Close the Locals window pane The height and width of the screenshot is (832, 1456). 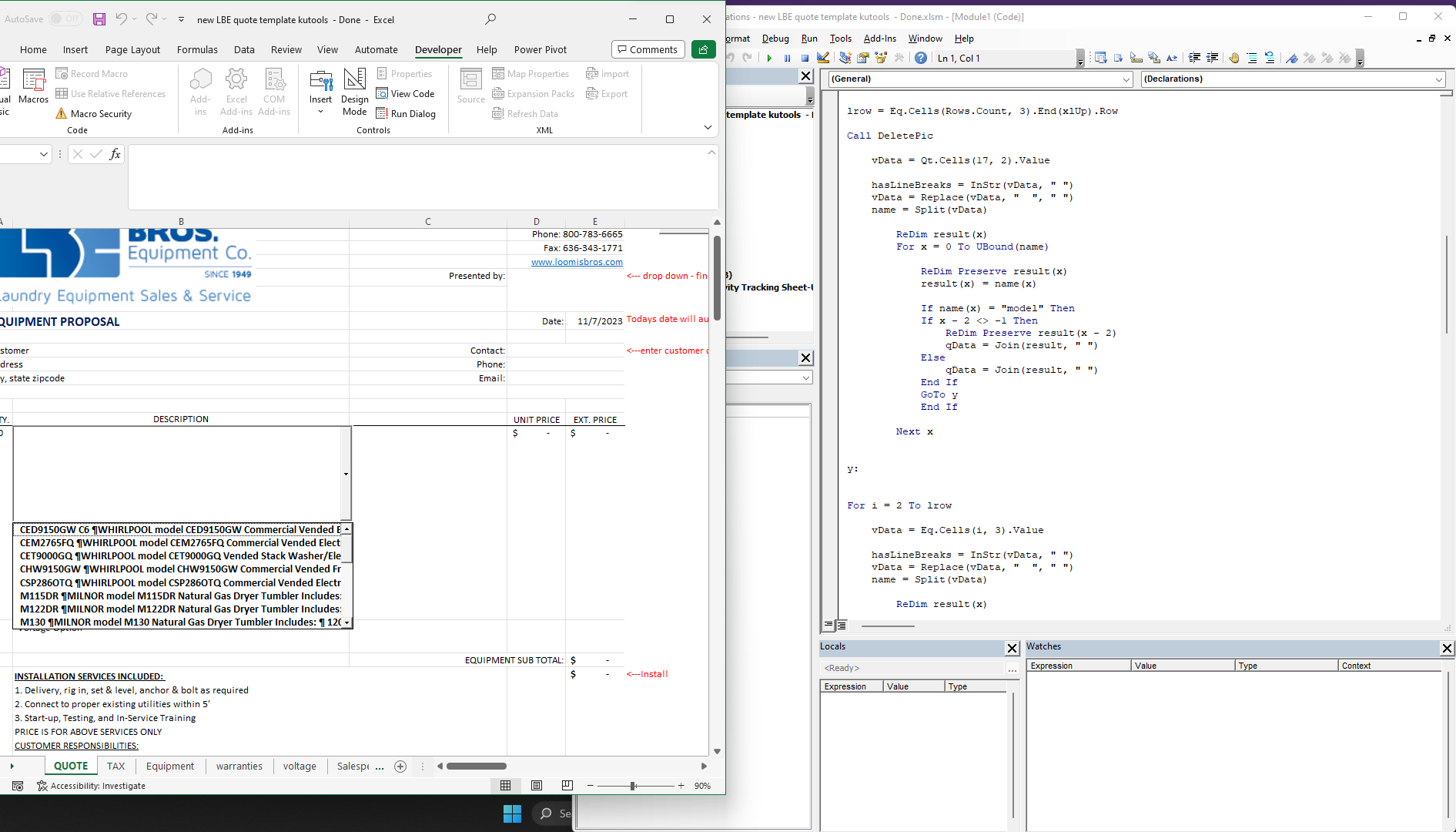point(1013,649)
